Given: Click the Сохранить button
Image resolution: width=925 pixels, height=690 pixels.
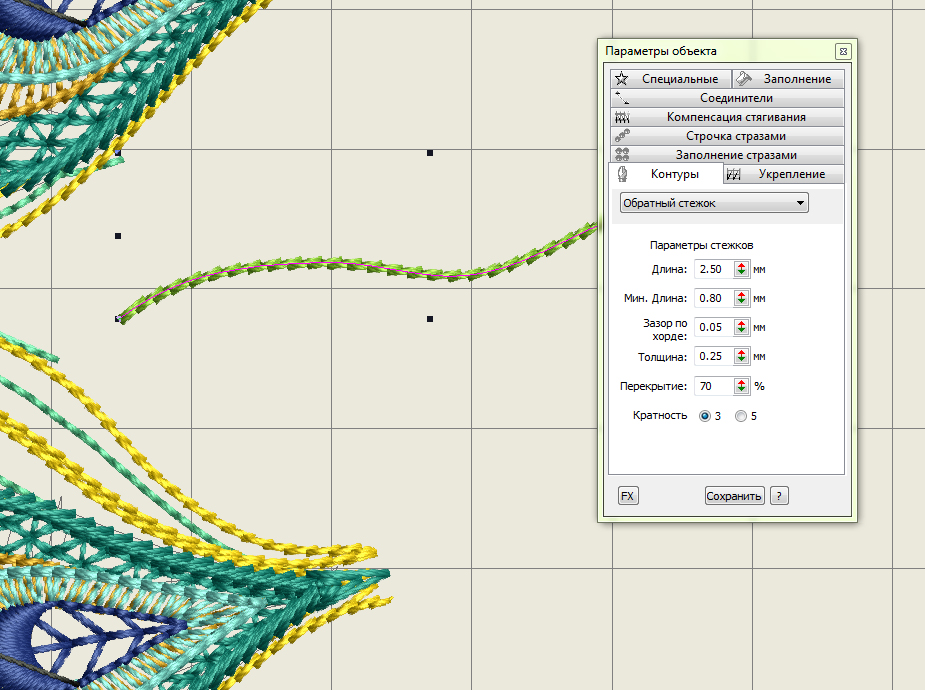Looking at the screenshot, I should click(x=734, y=496).
